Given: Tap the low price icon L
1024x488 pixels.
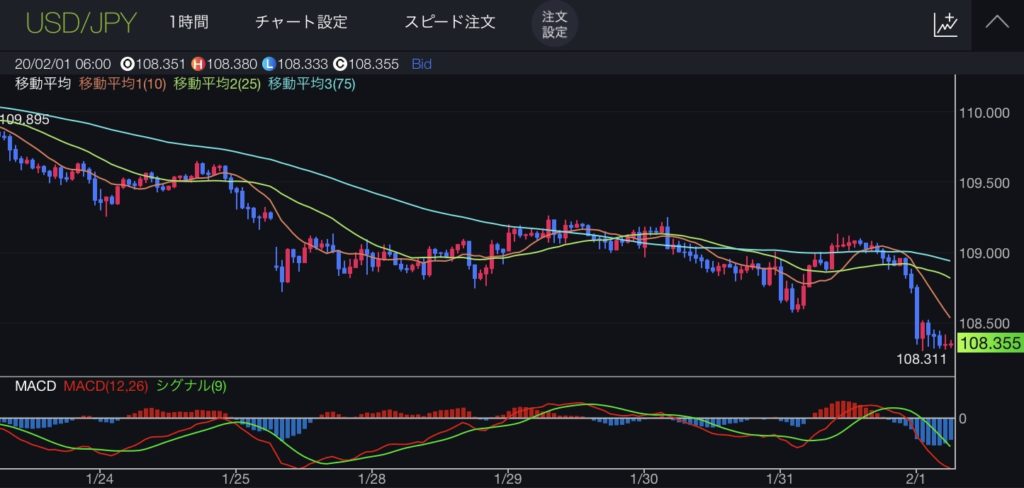Looking at the screenshot, I should tap(269, 64).
